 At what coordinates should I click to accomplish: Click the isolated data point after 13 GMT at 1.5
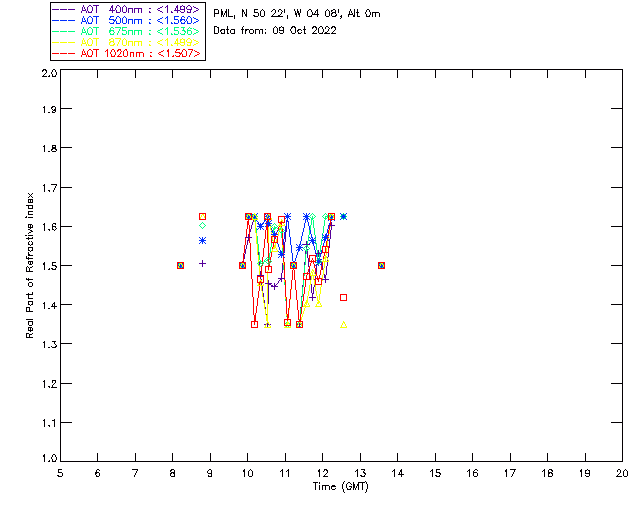coord(381,265)
